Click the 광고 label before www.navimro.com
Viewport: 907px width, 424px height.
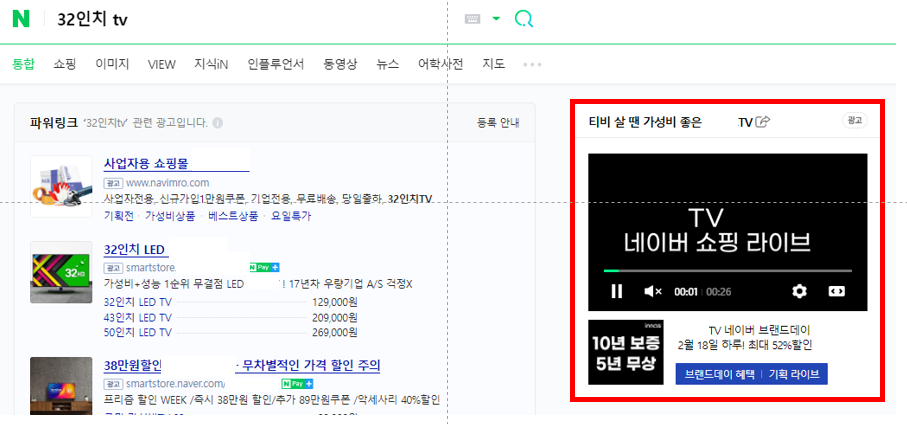pyautogui.click(x=113, y=183)
